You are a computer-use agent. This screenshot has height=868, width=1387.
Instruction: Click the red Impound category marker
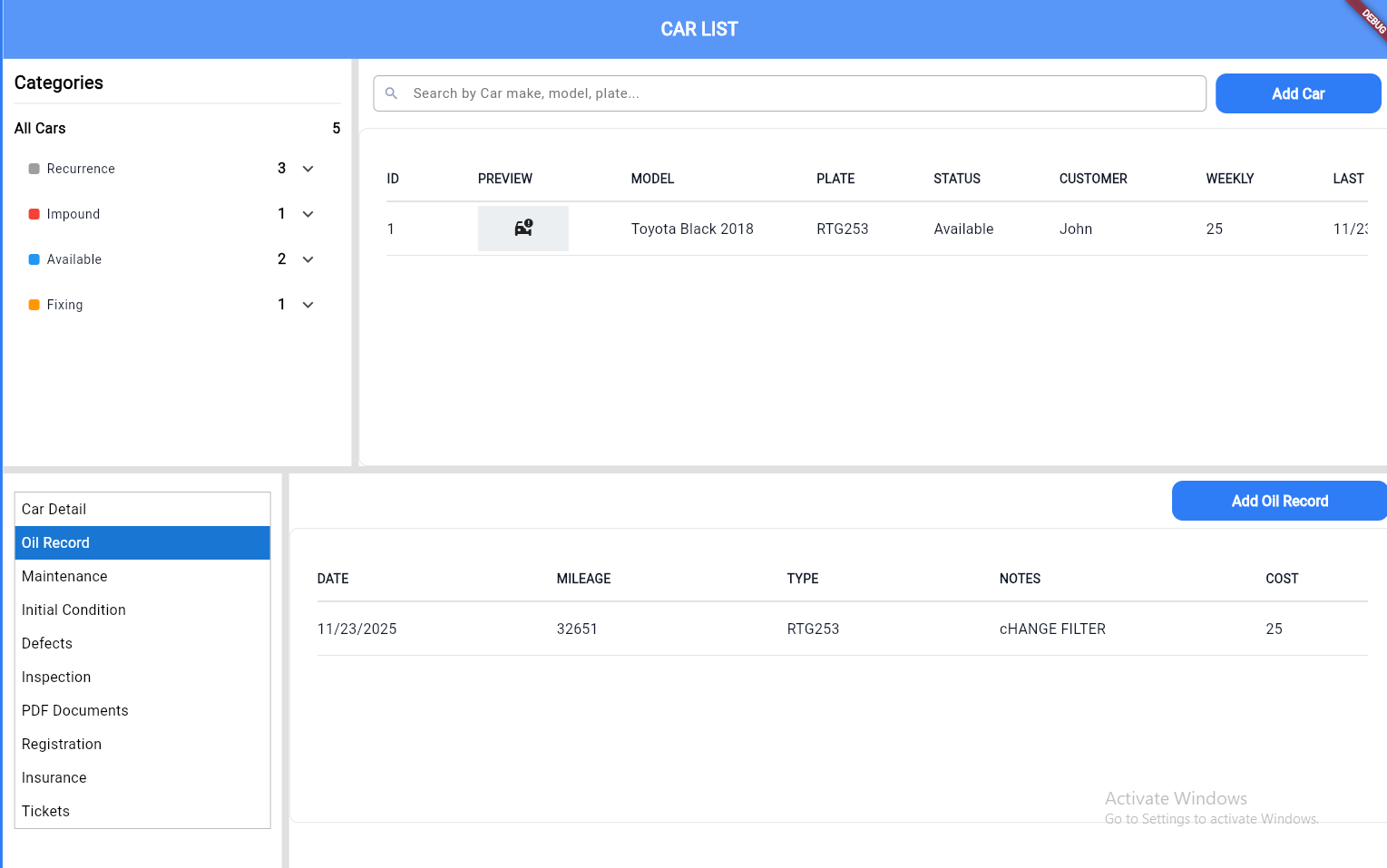[x=34, y=214]
